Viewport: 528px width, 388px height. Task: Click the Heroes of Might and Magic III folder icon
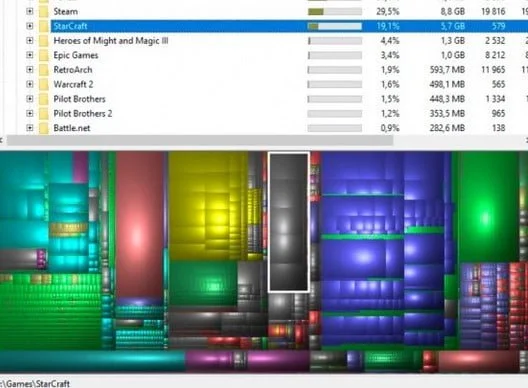click(x=43, y=41)
